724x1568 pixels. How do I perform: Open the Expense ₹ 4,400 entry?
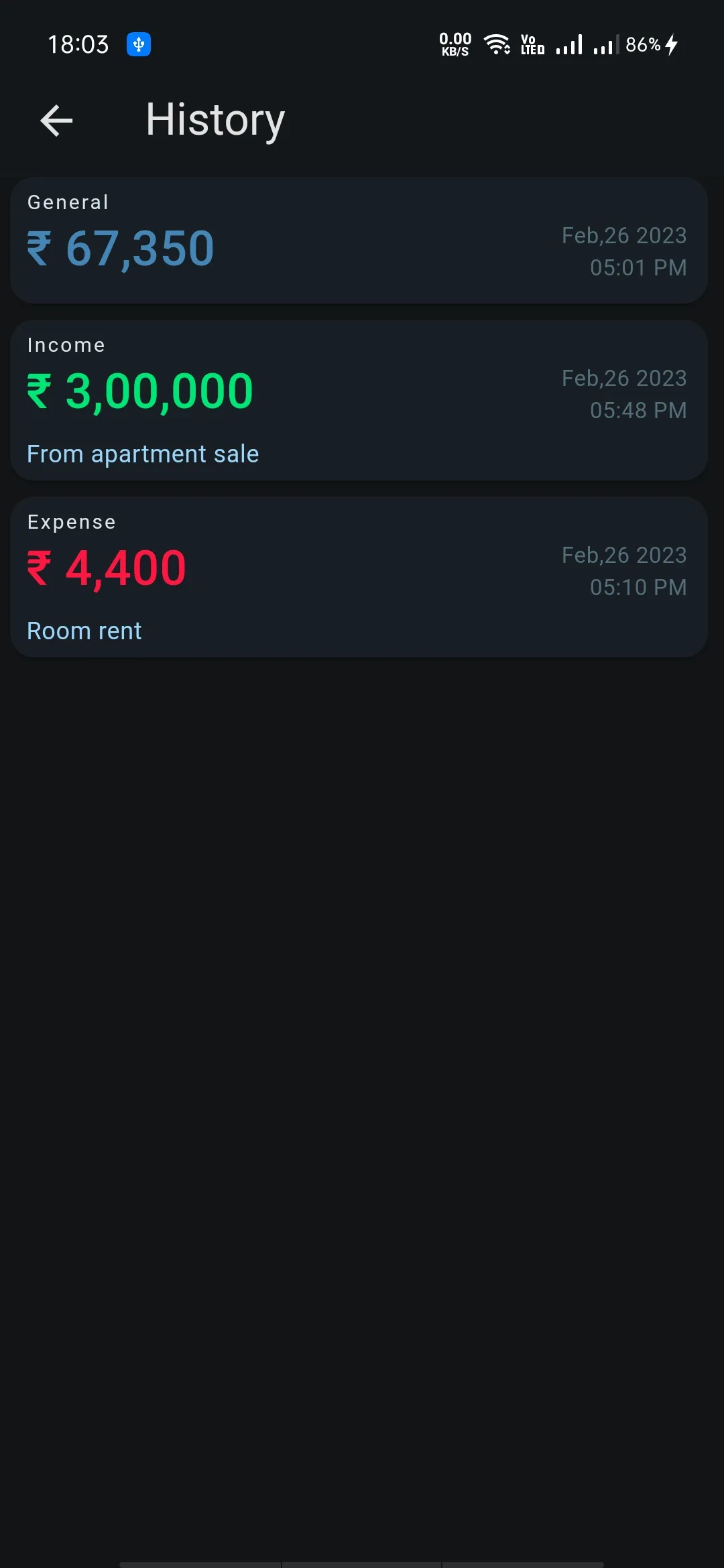pyautogui.click(x=359, y=577)
